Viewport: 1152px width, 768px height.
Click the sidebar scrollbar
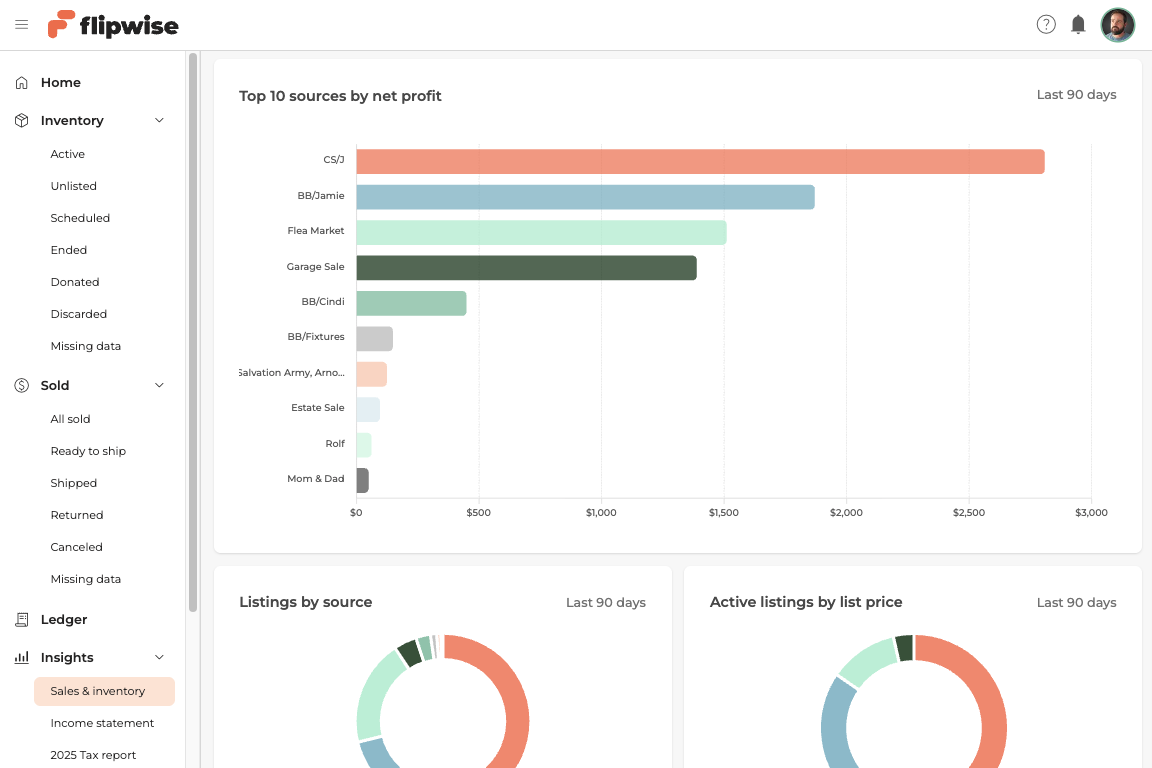tap(193, 332)
